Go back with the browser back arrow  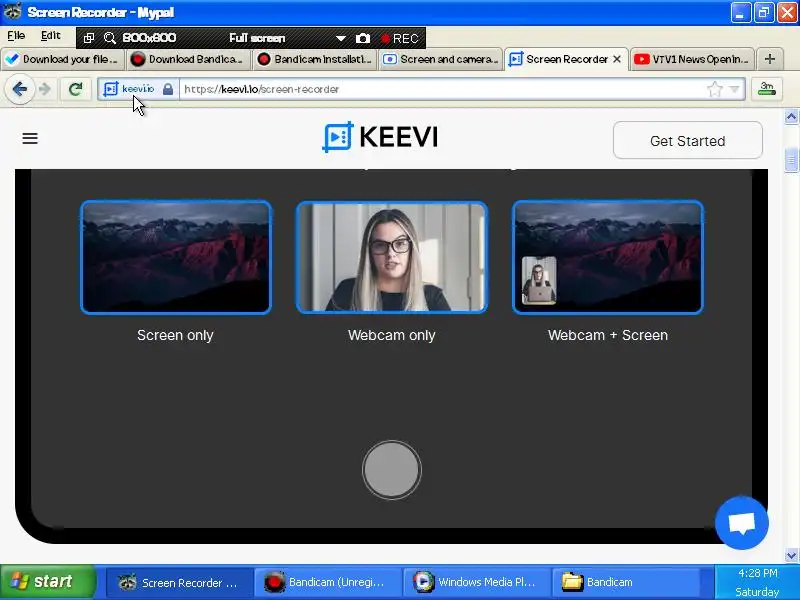coord(20,89)
